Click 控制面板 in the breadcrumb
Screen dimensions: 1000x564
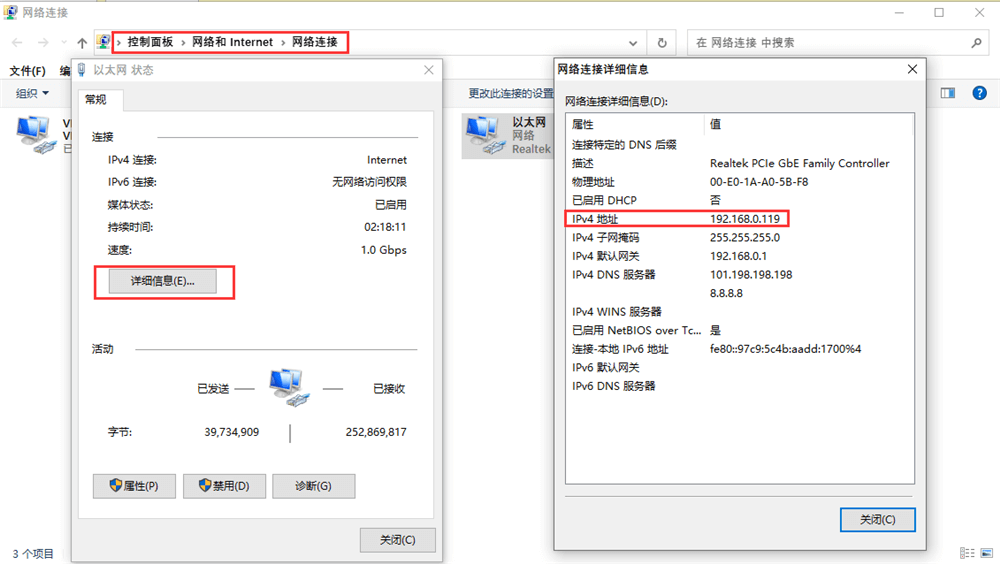coord(151,42)
